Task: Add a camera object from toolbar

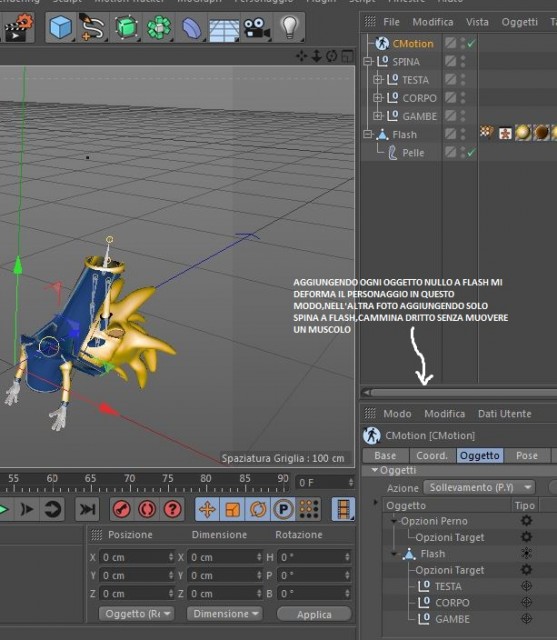Action: tap(256, 28)
